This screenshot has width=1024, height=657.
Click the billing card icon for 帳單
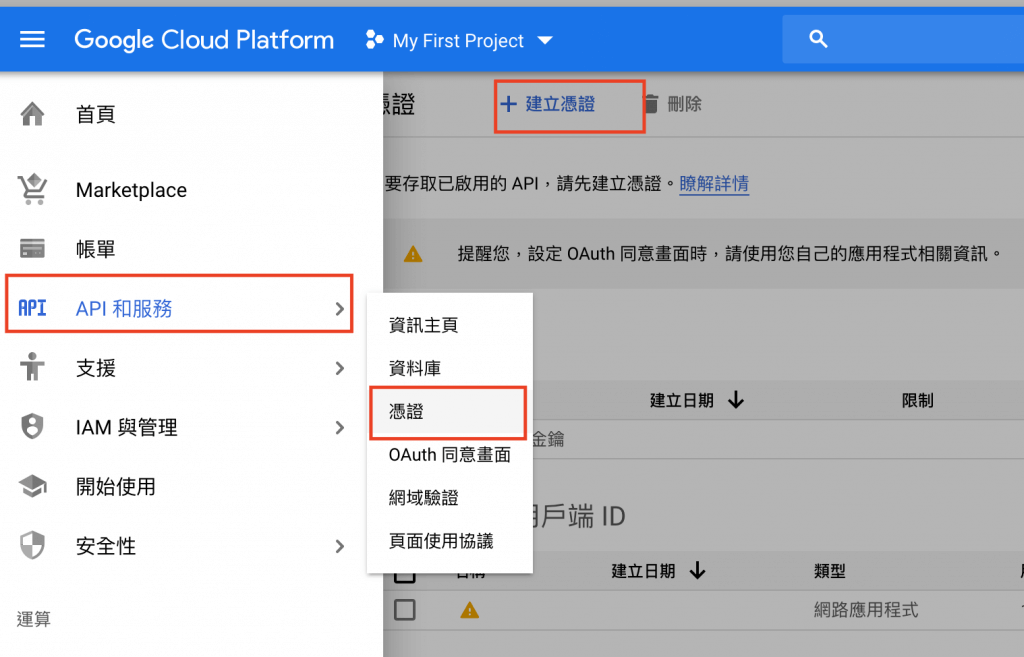point(32,249)
